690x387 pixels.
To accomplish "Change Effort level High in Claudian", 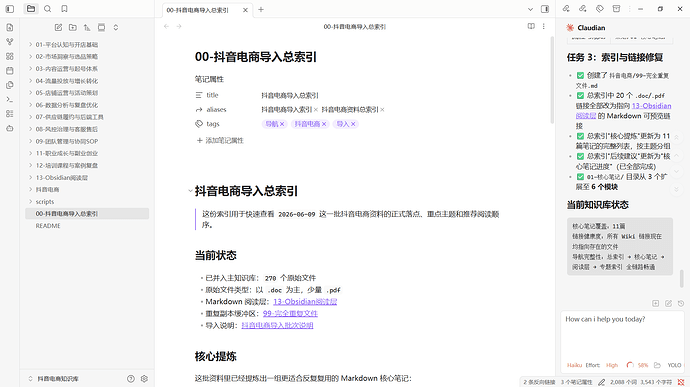I will [x=612, y=365].
